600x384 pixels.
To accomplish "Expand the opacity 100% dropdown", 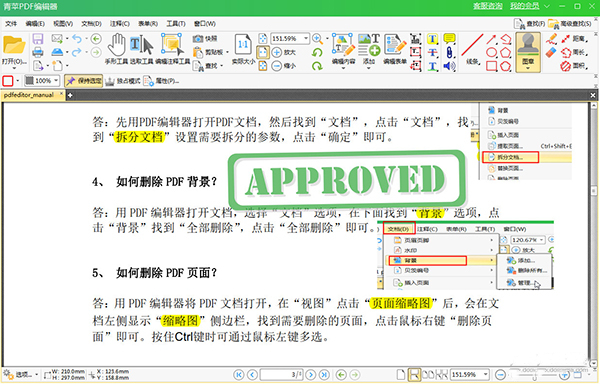I will (x=56, y=81).
